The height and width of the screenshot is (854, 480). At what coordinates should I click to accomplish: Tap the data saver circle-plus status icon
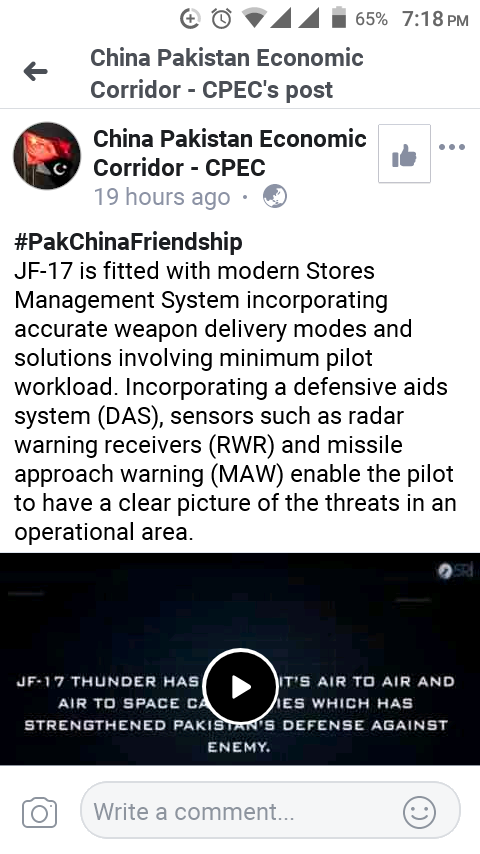(x=190, y=19)
